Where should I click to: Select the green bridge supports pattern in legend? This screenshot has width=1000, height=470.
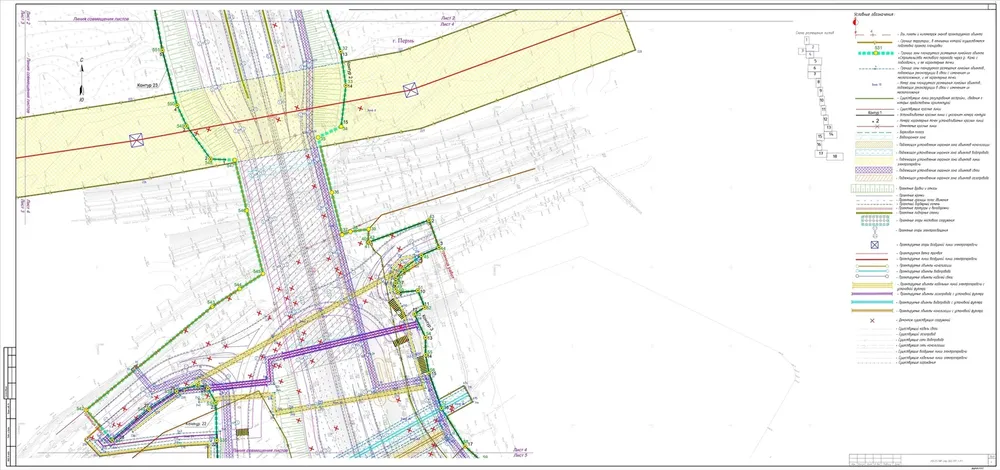tap(875, 221)
